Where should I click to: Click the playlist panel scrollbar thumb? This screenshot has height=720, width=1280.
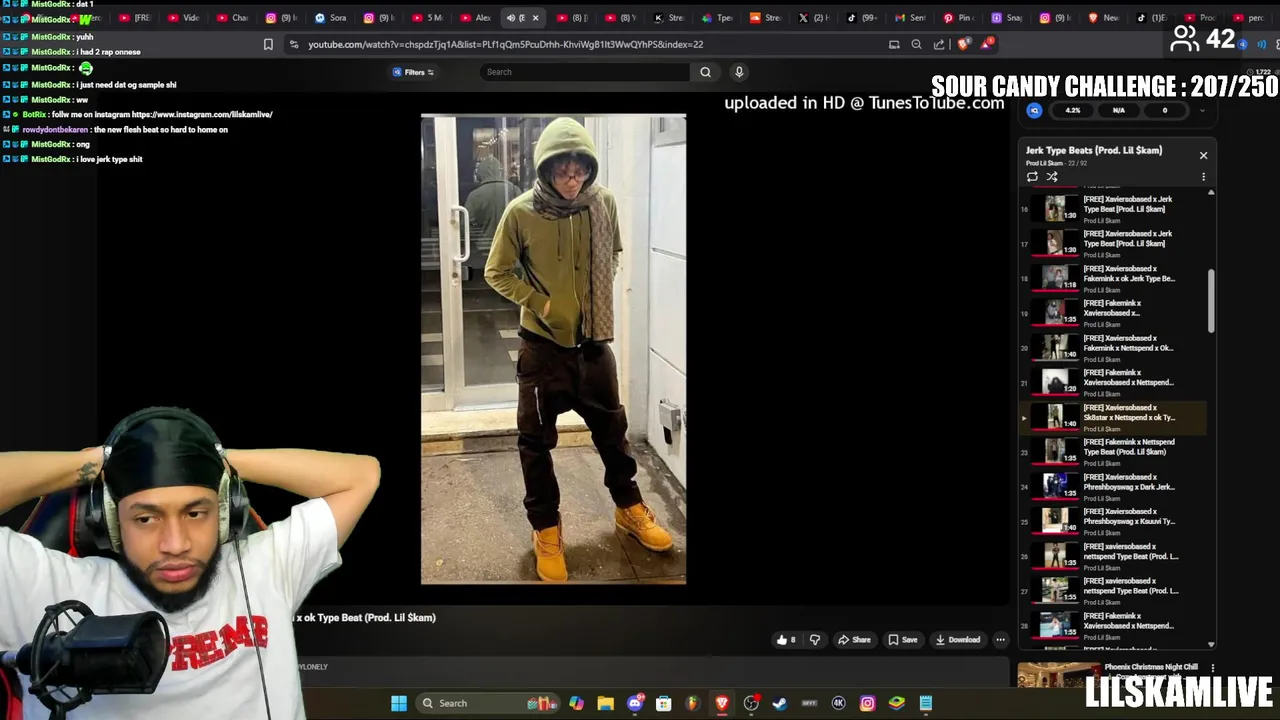pos(1211,301)
